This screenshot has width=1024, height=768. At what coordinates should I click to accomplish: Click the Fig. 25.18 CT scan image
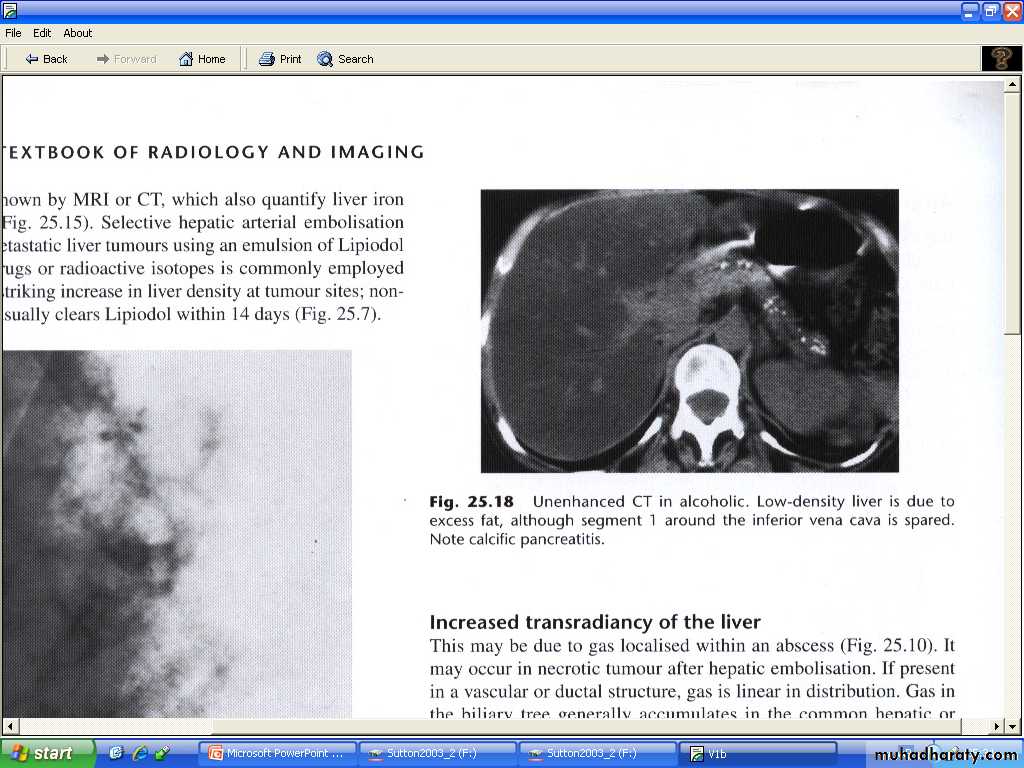click(689, 331)
